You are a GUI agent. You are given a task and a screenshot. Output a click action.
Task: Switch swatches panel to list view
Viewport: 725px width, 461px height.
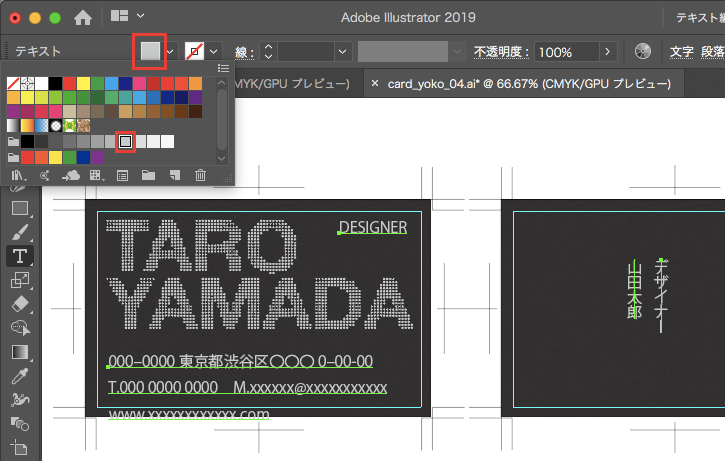pyautogui.click(x=223, y=67)
